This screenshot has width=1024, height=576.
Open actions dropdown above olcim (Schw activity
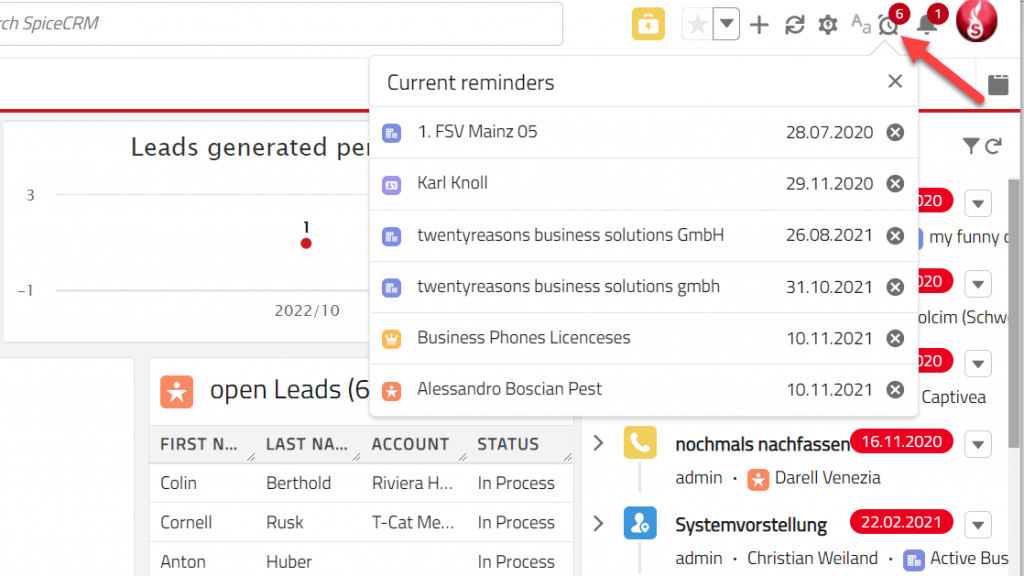point(978,284)
